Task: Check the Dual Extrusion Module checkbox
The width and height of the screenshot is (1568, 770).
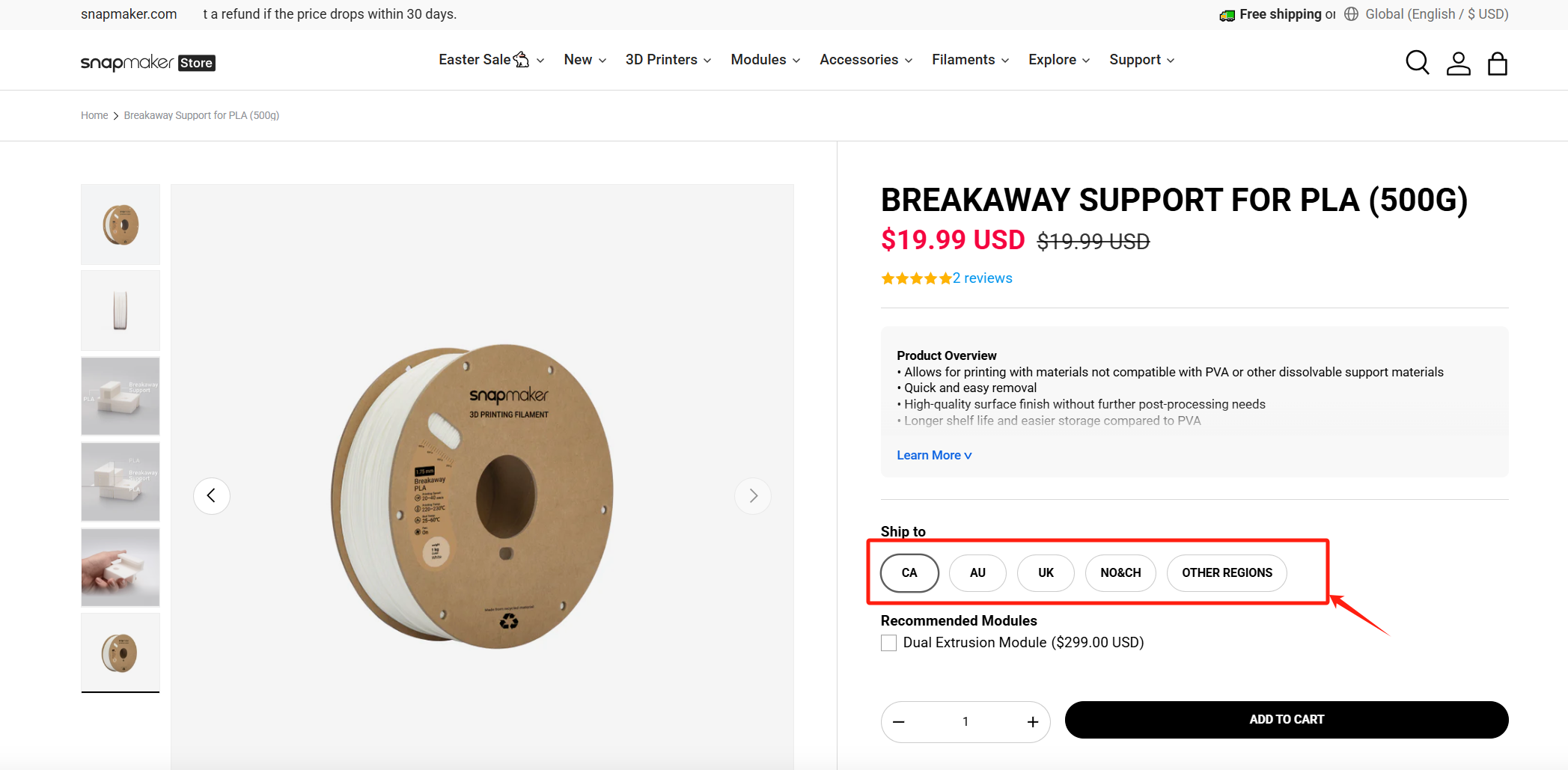Action: (x=888, y=643)
